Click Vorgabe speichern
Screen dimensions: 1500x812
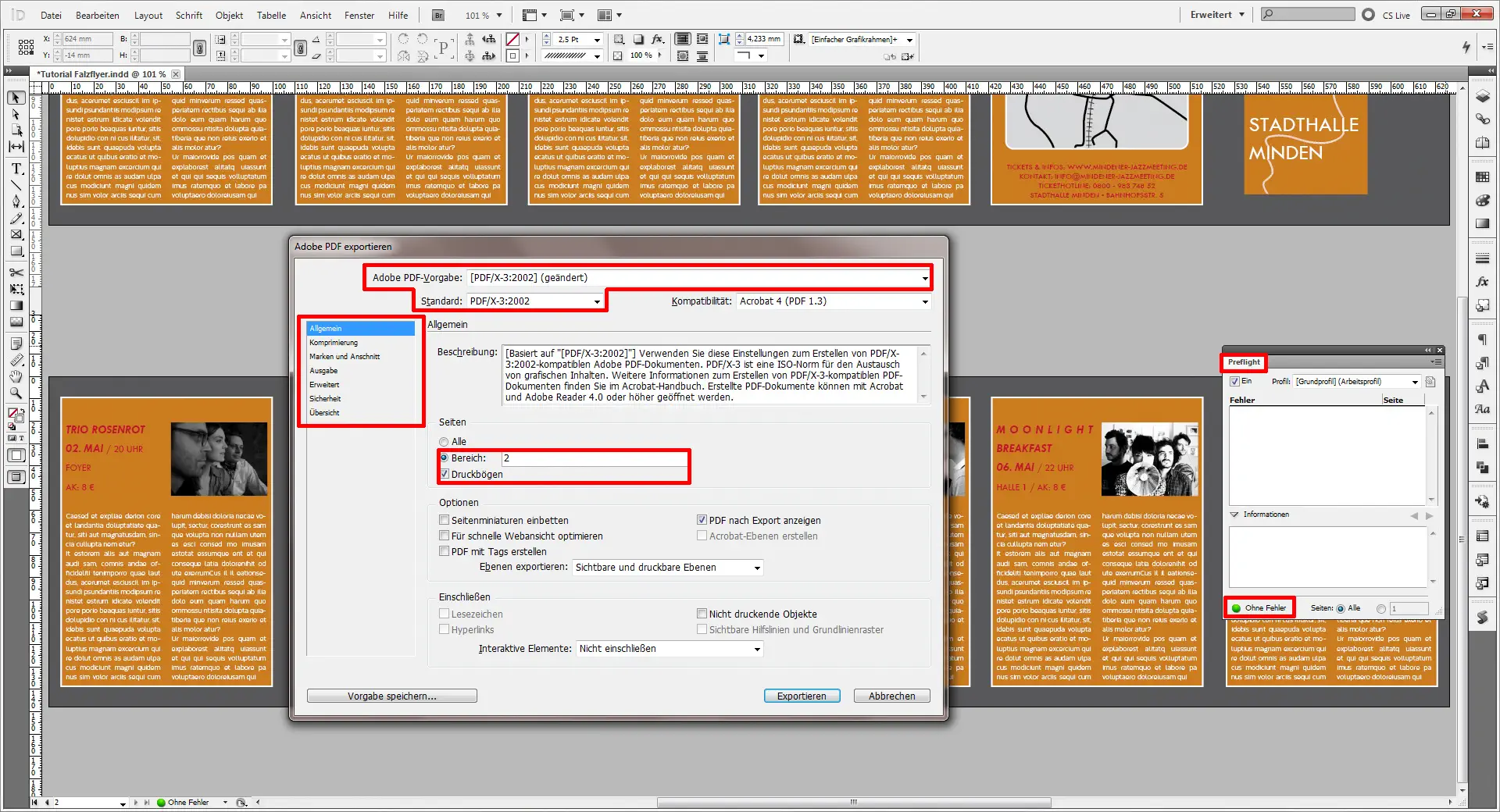point(391,696)
